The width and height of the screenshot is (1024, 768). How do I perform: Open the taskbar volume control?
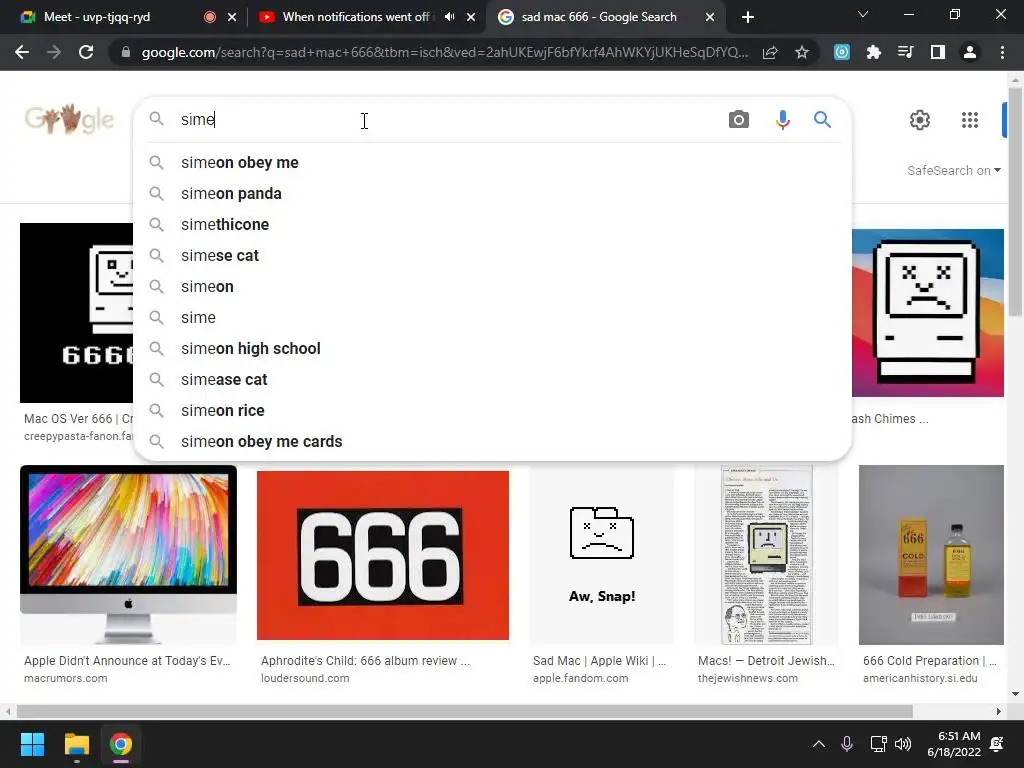903,744
